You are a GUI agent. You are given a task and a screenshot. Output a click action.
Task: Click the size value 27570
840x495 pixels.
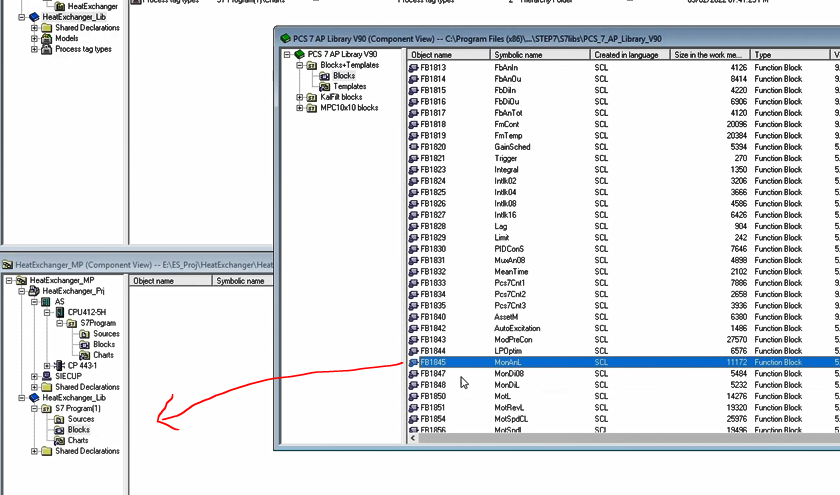[737, 340]
